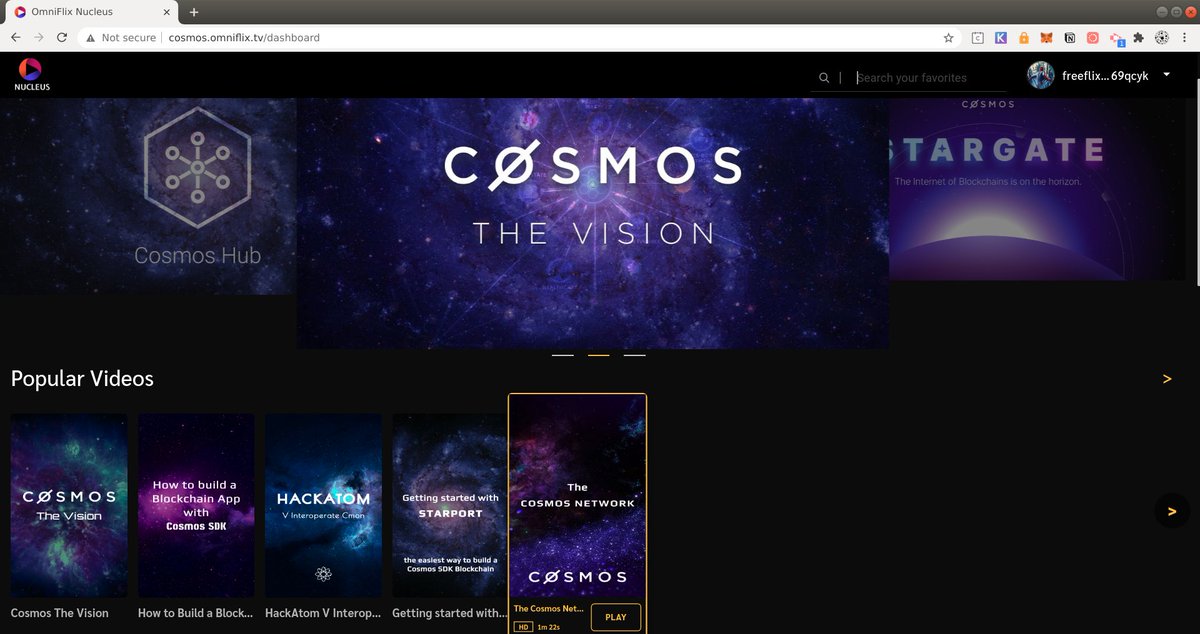Reload the current page
Image resolution: width=1200 pixels, height=634 pixels.
63,37
